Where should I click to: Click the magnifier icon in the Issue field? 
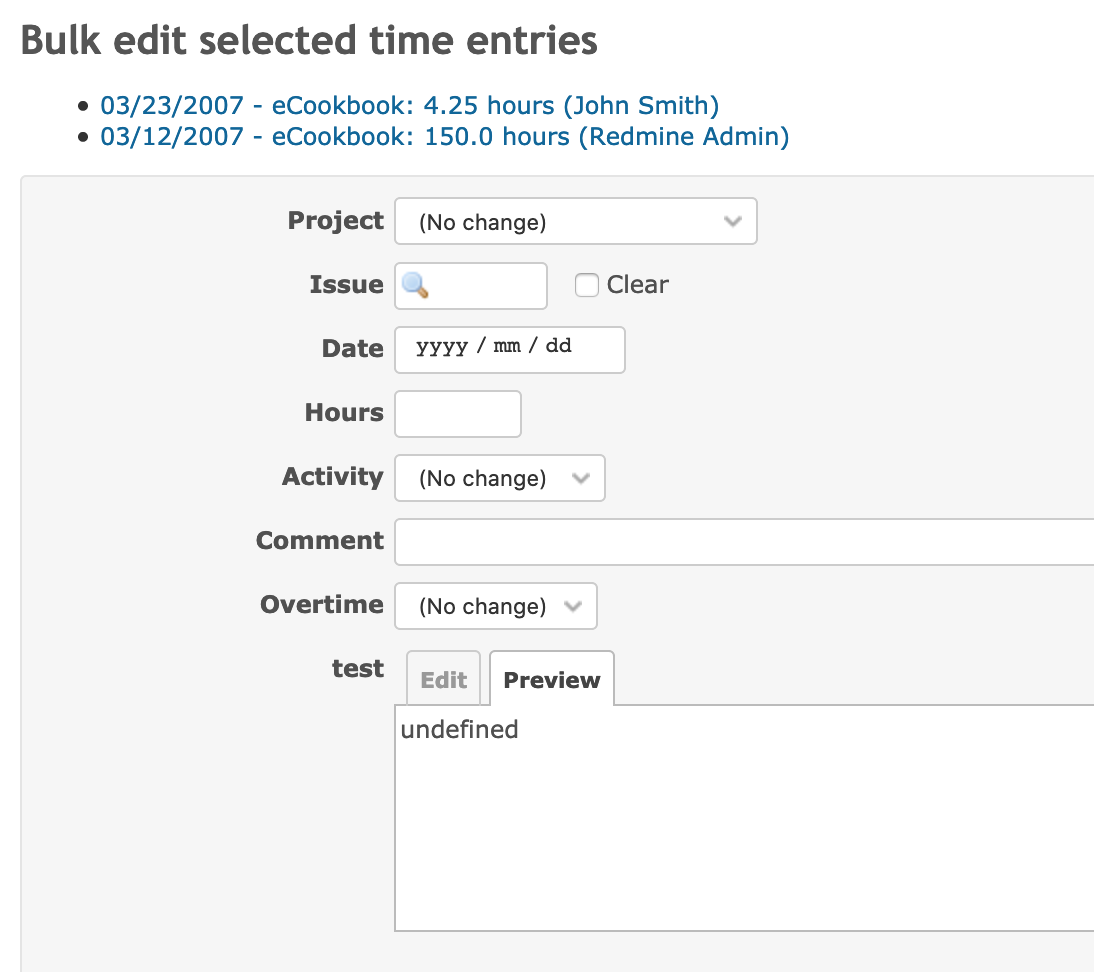tap(415, 286)
